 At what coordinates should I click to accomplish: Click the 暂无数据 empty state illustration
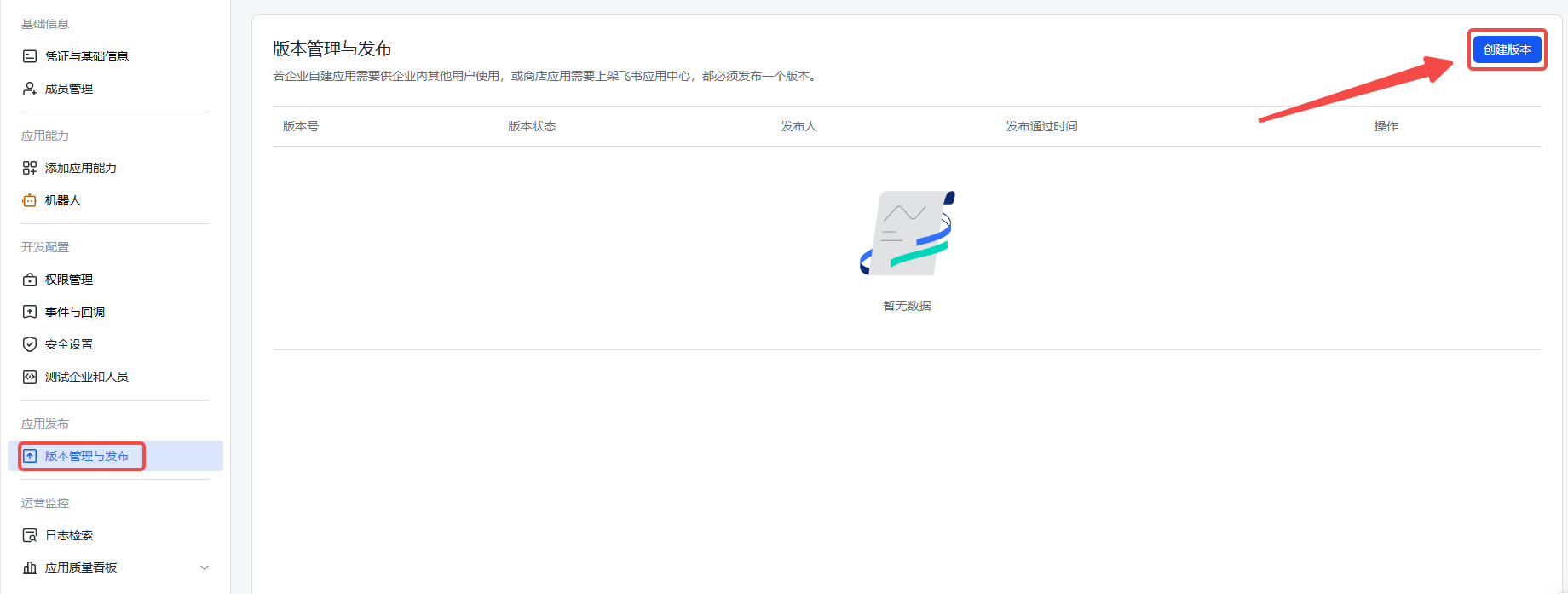[907, 234]
